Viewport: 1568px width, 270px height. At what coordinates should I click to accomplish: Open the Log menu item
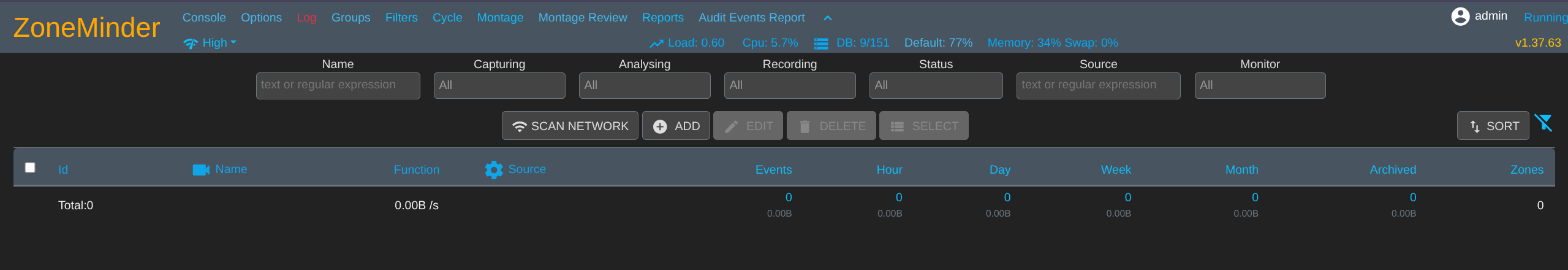pyautogui.click(x=306, y=18)
